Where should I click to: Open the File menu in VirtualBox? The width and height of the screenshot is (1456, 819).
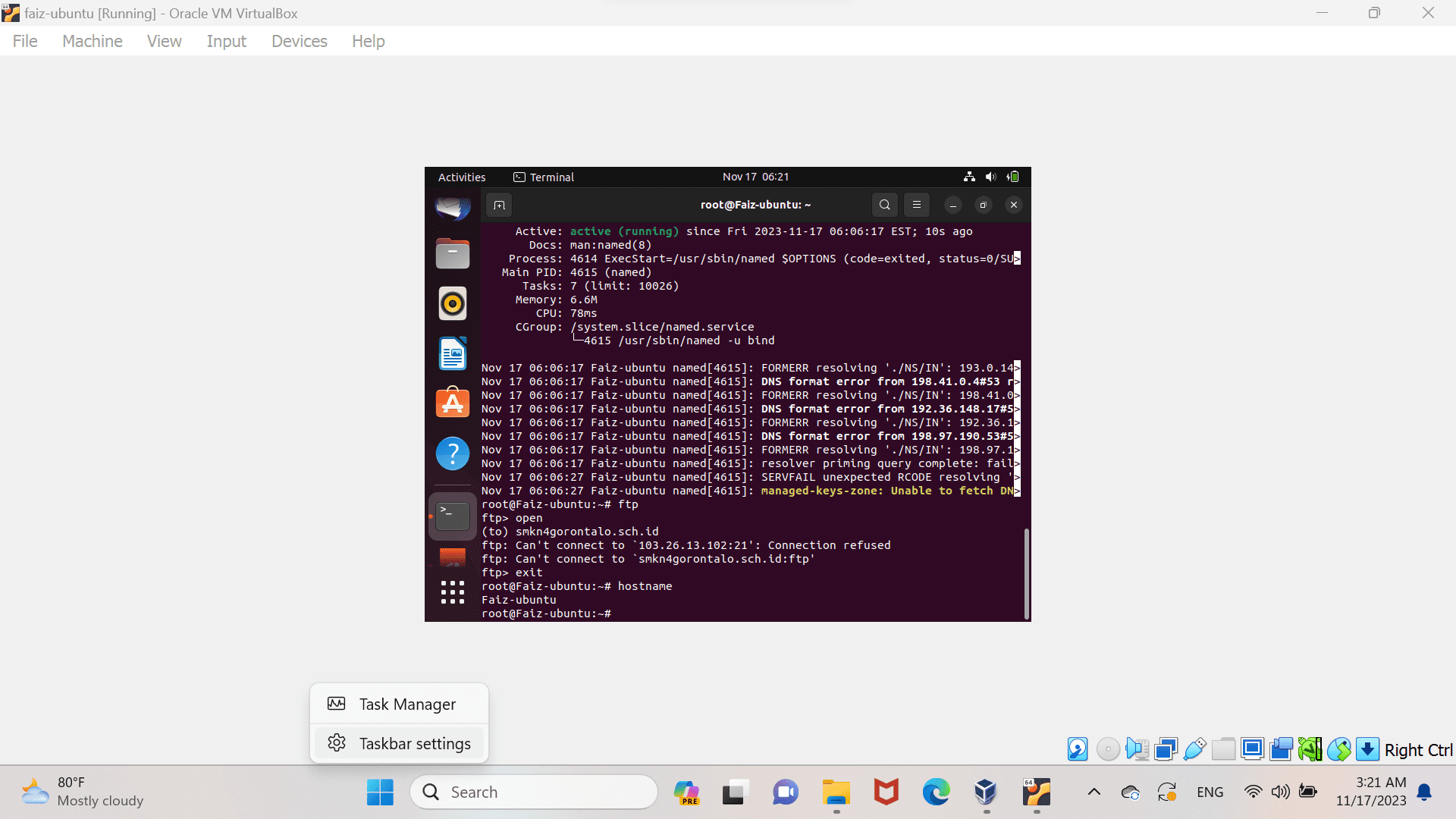[25, 41]
